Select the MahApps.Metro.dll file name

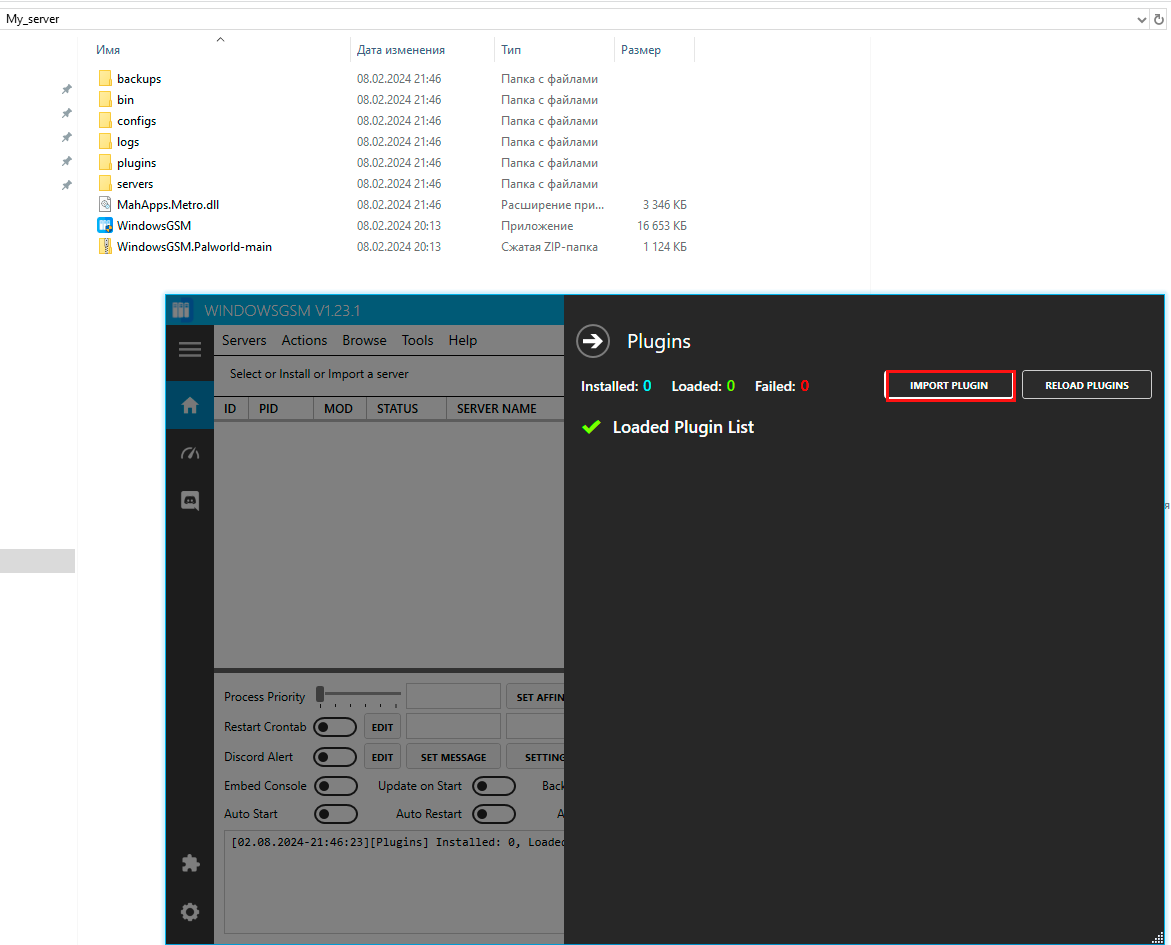click(x=168, y=205)
